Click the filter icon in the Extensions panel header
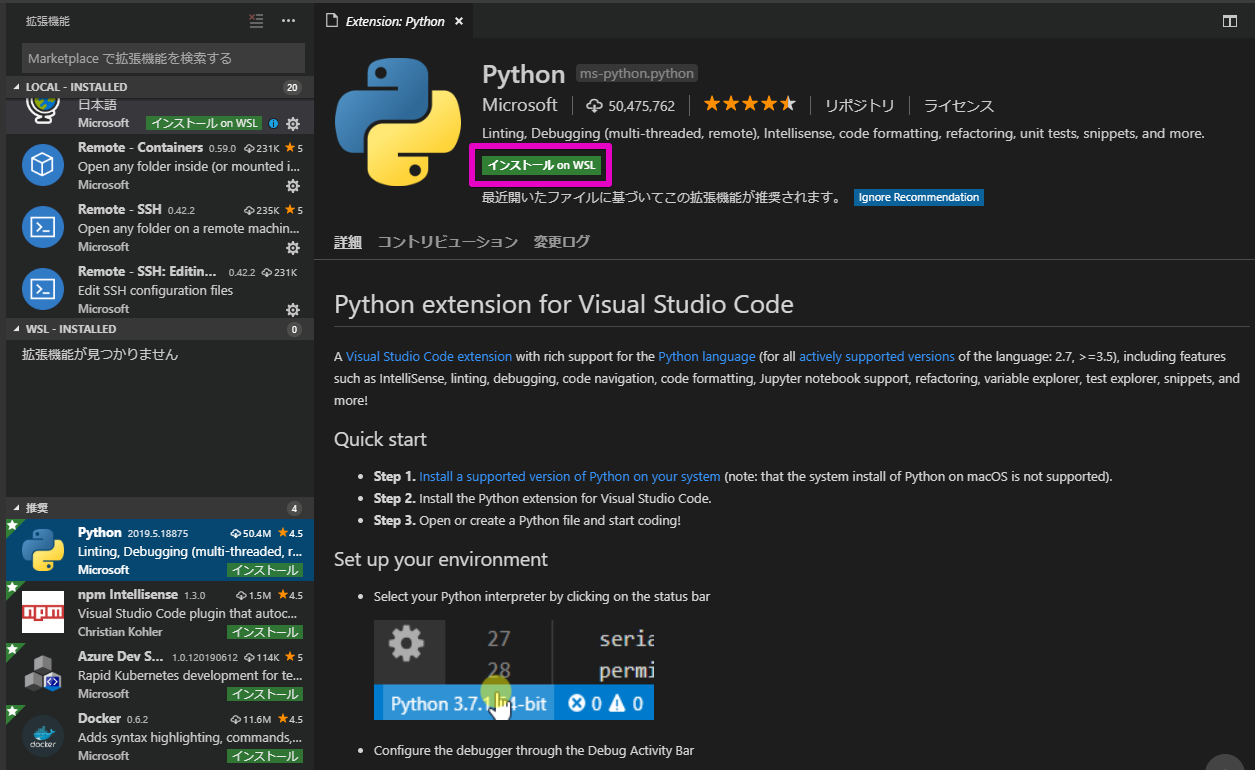 (x=256, y=20)
